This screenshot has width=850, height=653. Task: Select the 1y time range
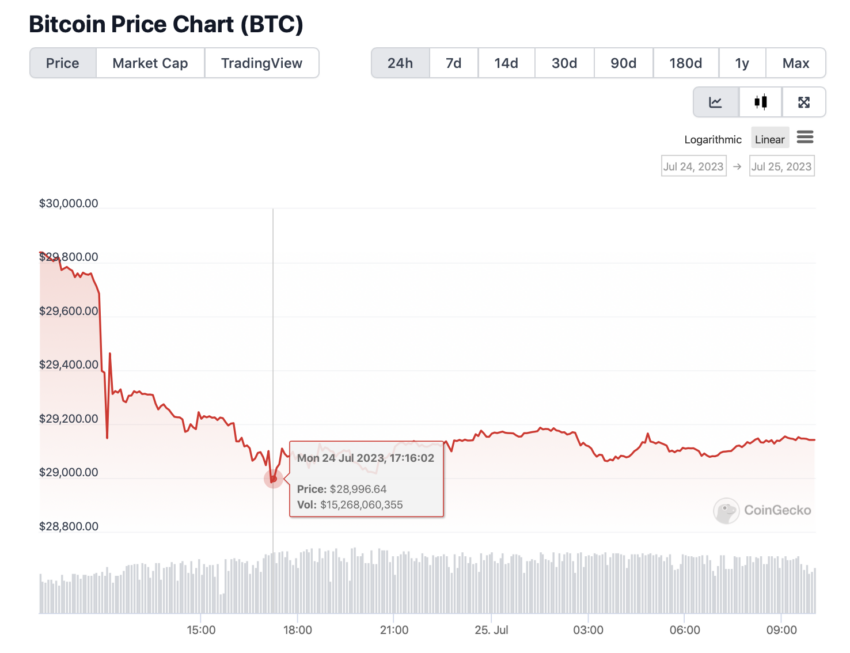click(742, 63)
